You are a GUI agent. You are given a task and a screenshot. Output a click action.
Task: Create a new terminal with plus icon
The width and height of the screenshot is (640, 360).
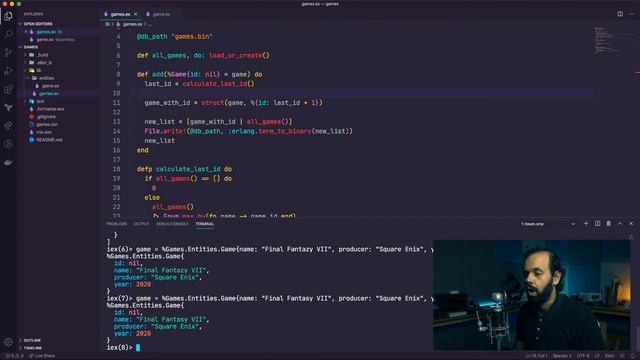pyautogui.click(x=586, y=224)
